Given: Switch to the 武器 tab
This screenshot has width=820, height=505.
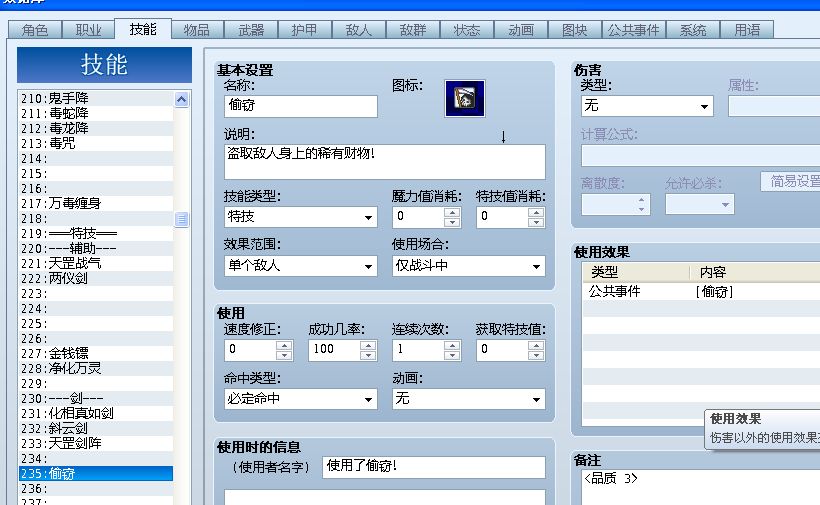Looking at the screenshot, I should (x=251, y=30).
